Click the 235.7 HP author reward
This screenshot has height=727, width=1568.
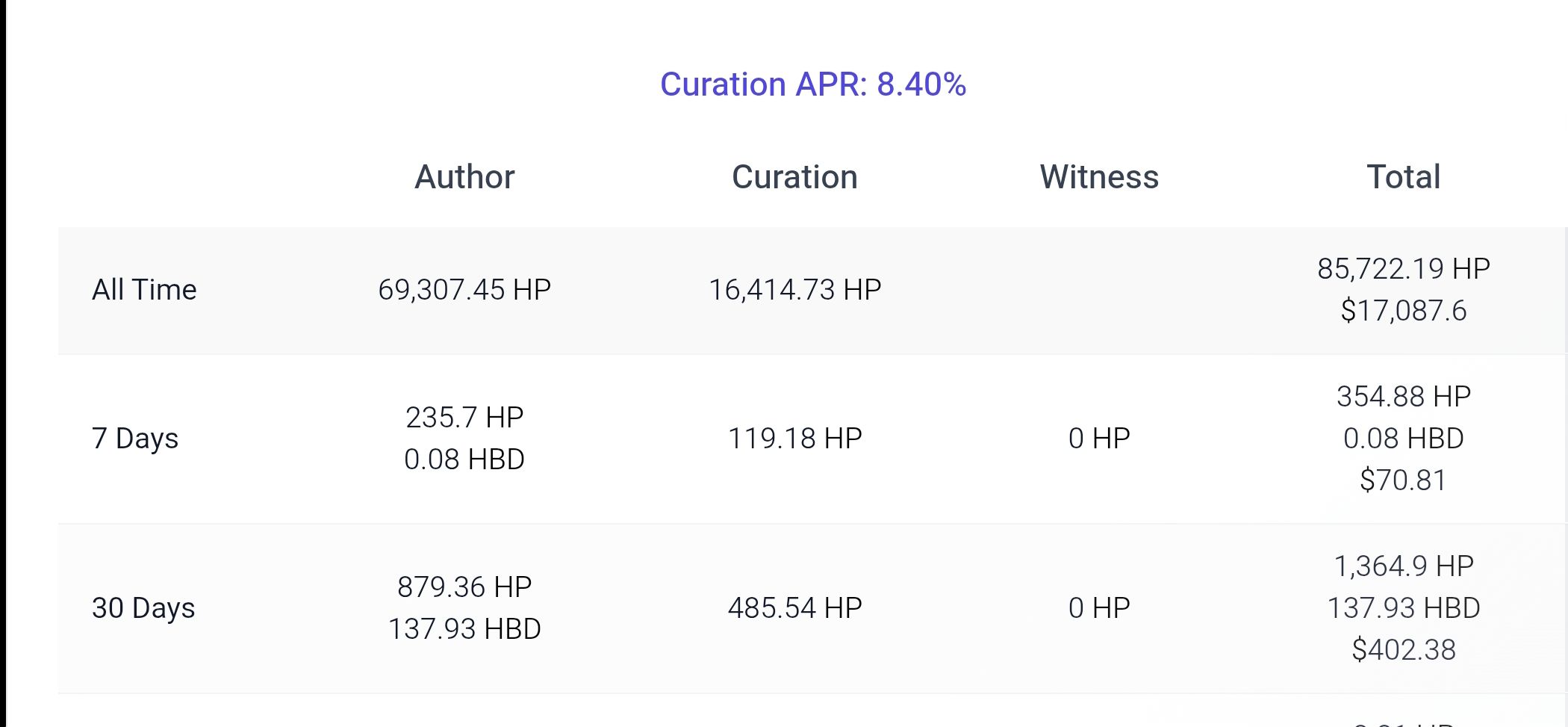click(x=464, y=417)
